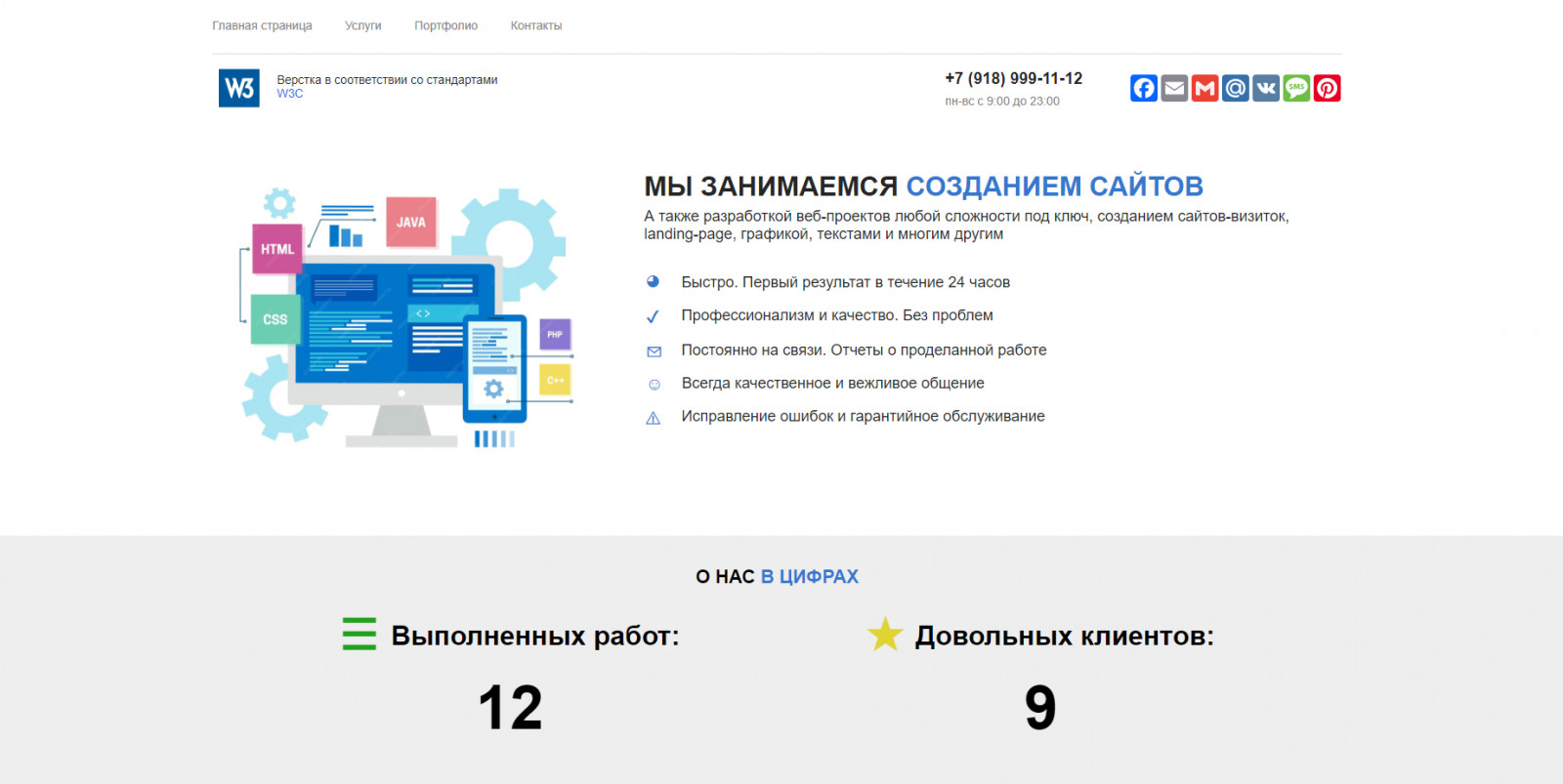Click the heading 'МЫ ЗАНИМАЕМСЯ СОЗДАНИЕМ САЙТОВ'
The image size is (1563, 784).
(x=923, y=186)
